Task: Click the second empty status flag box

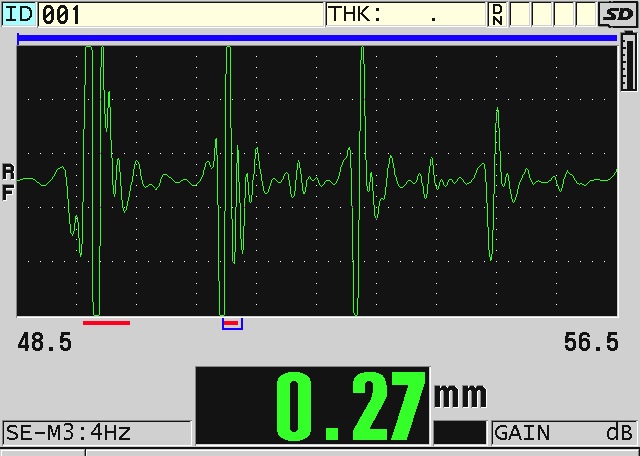Action: pyautogui.click(x=543, y=14)
